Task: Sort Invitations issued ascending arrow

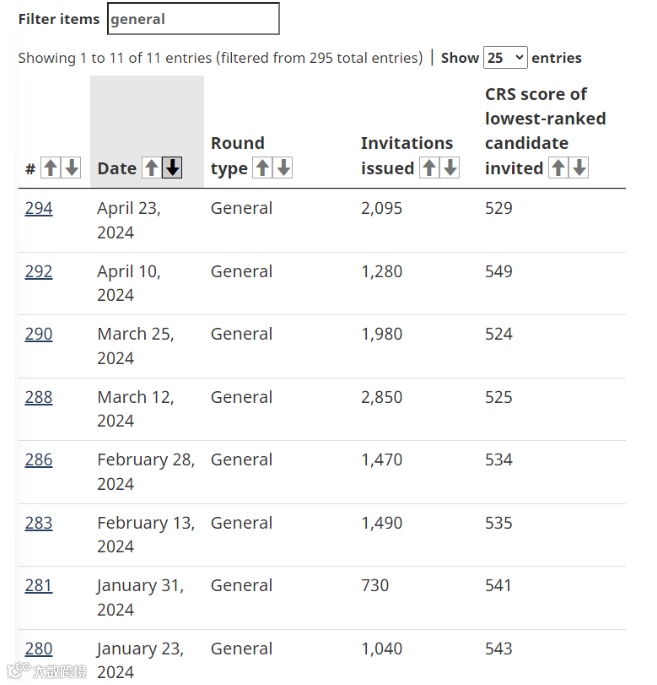Action: (x=428, y=168)
